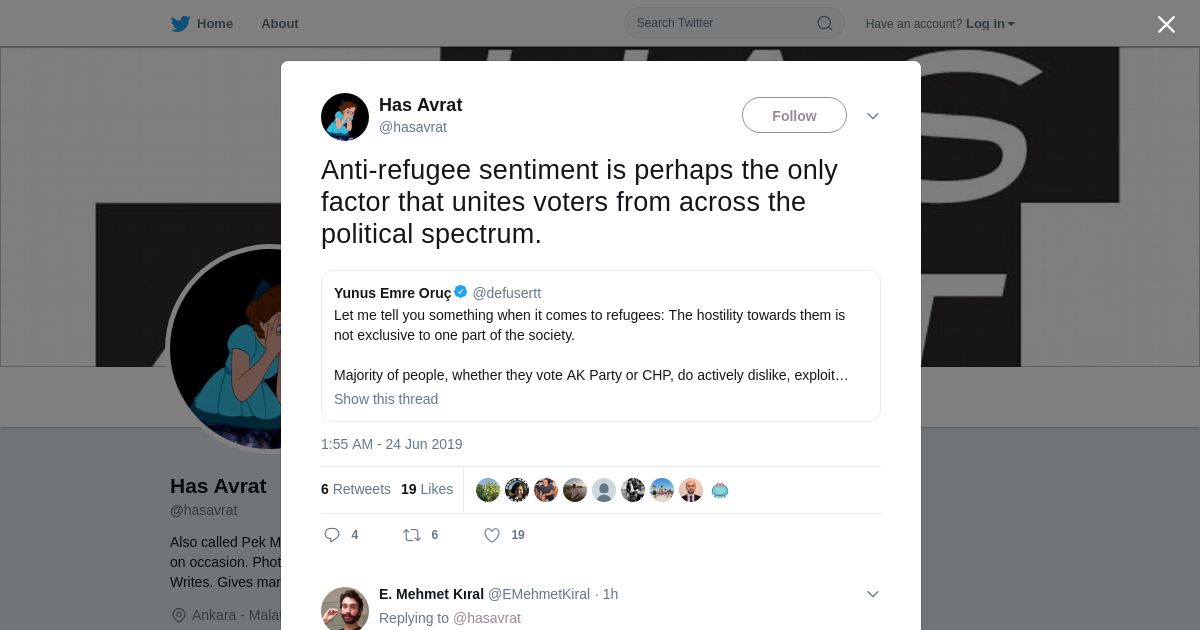Click the first liker's avatar thumbnail
1200x630 pixels.
[488, 490]
